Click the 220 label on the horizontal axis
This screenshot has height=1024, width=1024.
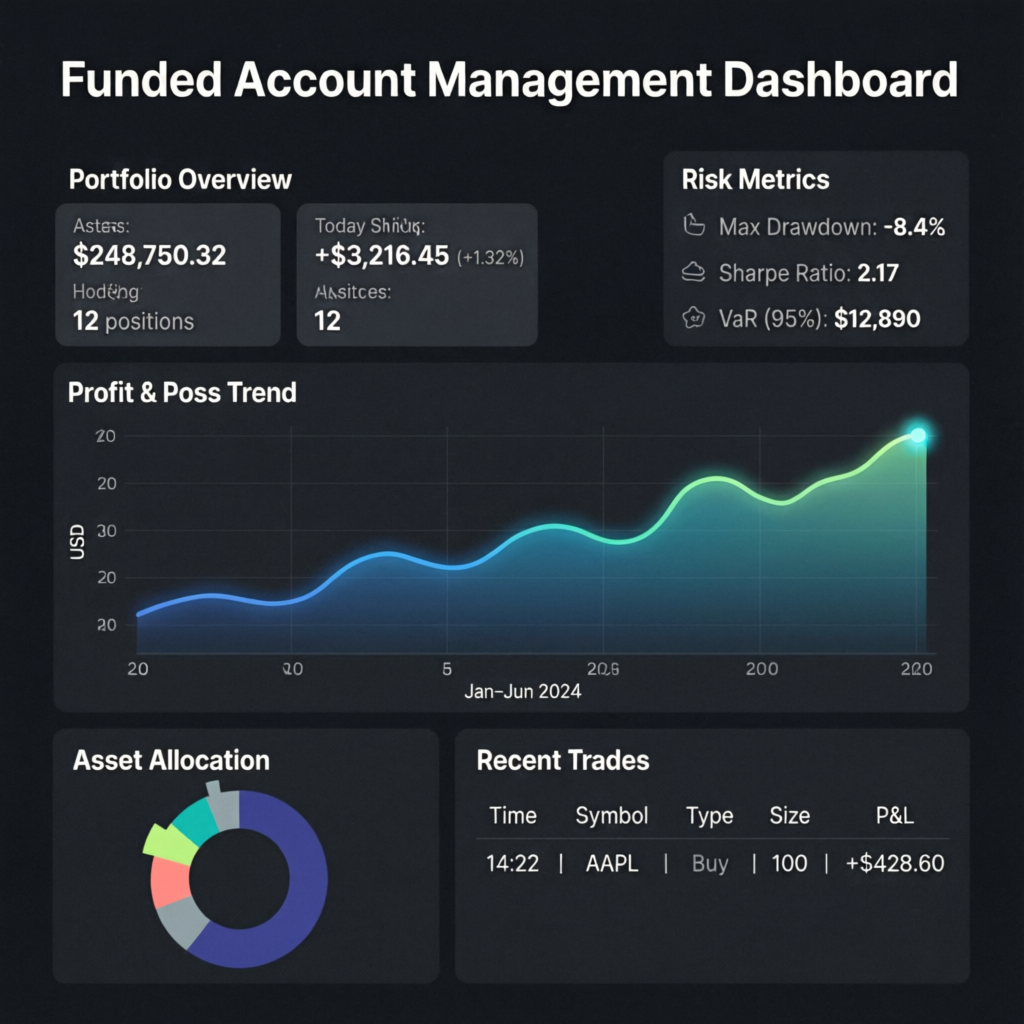pyautogui.click(x=916, y=669)
